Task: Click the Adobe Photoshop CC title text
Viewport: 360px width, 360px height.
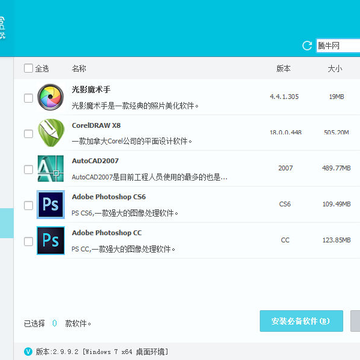Action: click(107, 233)
